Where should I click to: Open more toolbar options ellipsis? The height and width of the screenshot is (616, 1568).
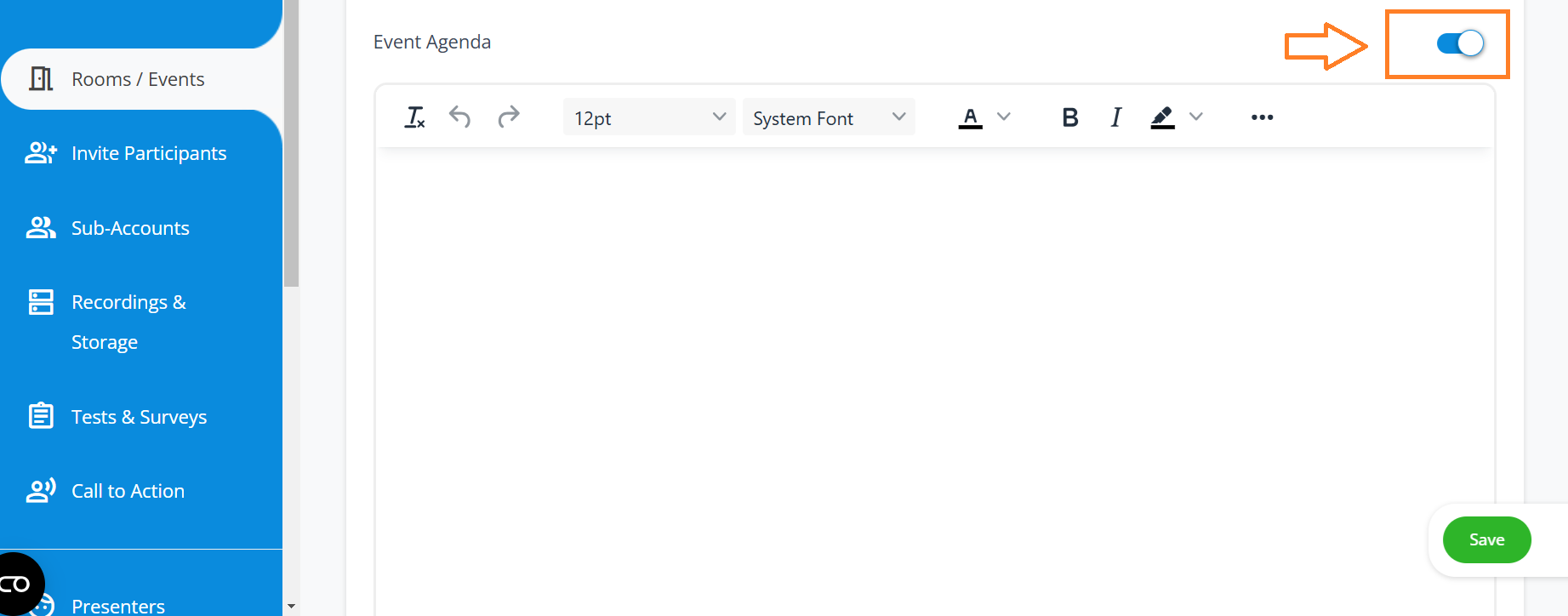pyautogui.click(x=1262, y=117)
